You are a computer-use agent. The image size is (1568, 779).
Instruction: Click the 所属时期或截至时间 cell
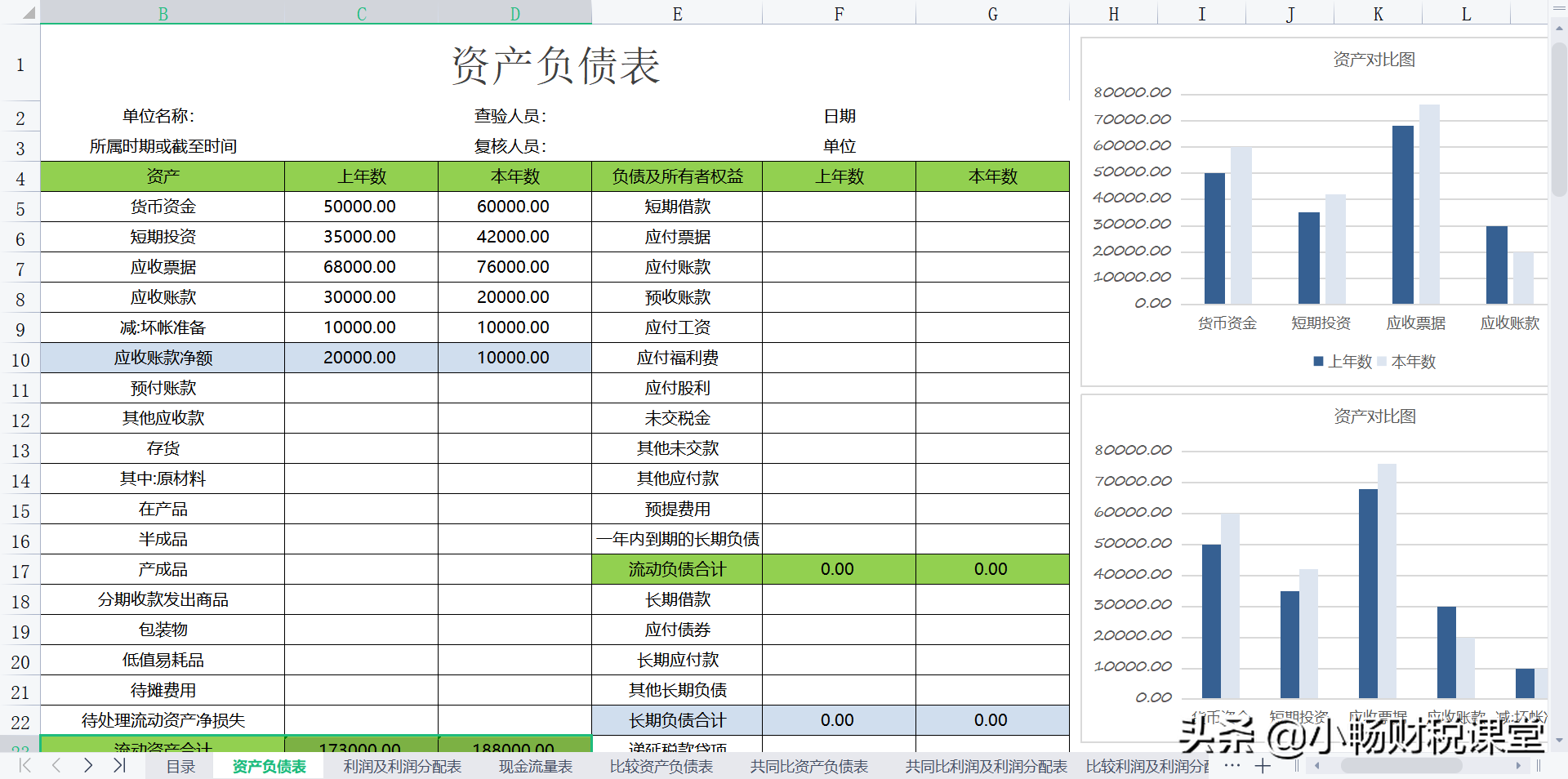(163, 146)
